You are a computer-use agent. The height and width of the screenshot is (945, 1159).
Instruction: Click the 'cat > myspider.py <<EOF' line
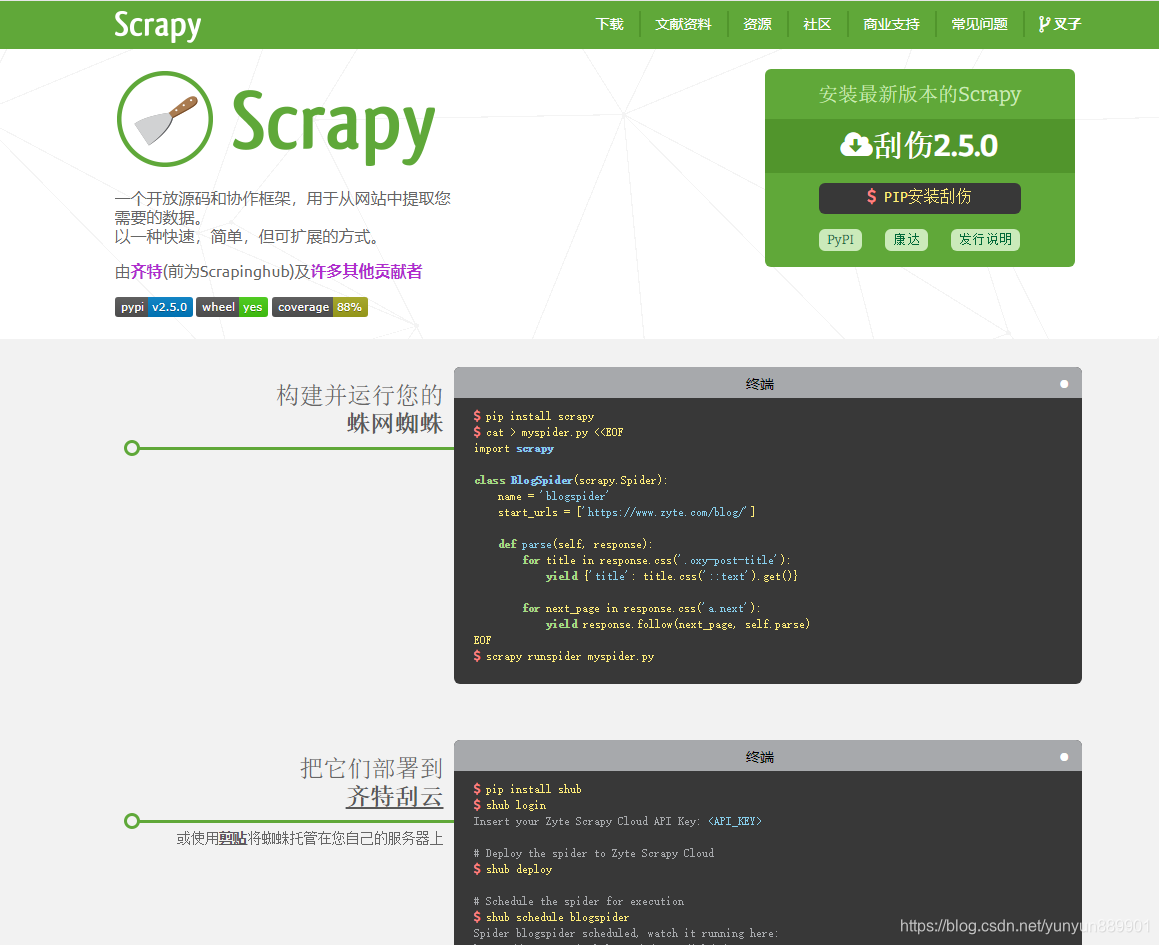pos(548,433)
